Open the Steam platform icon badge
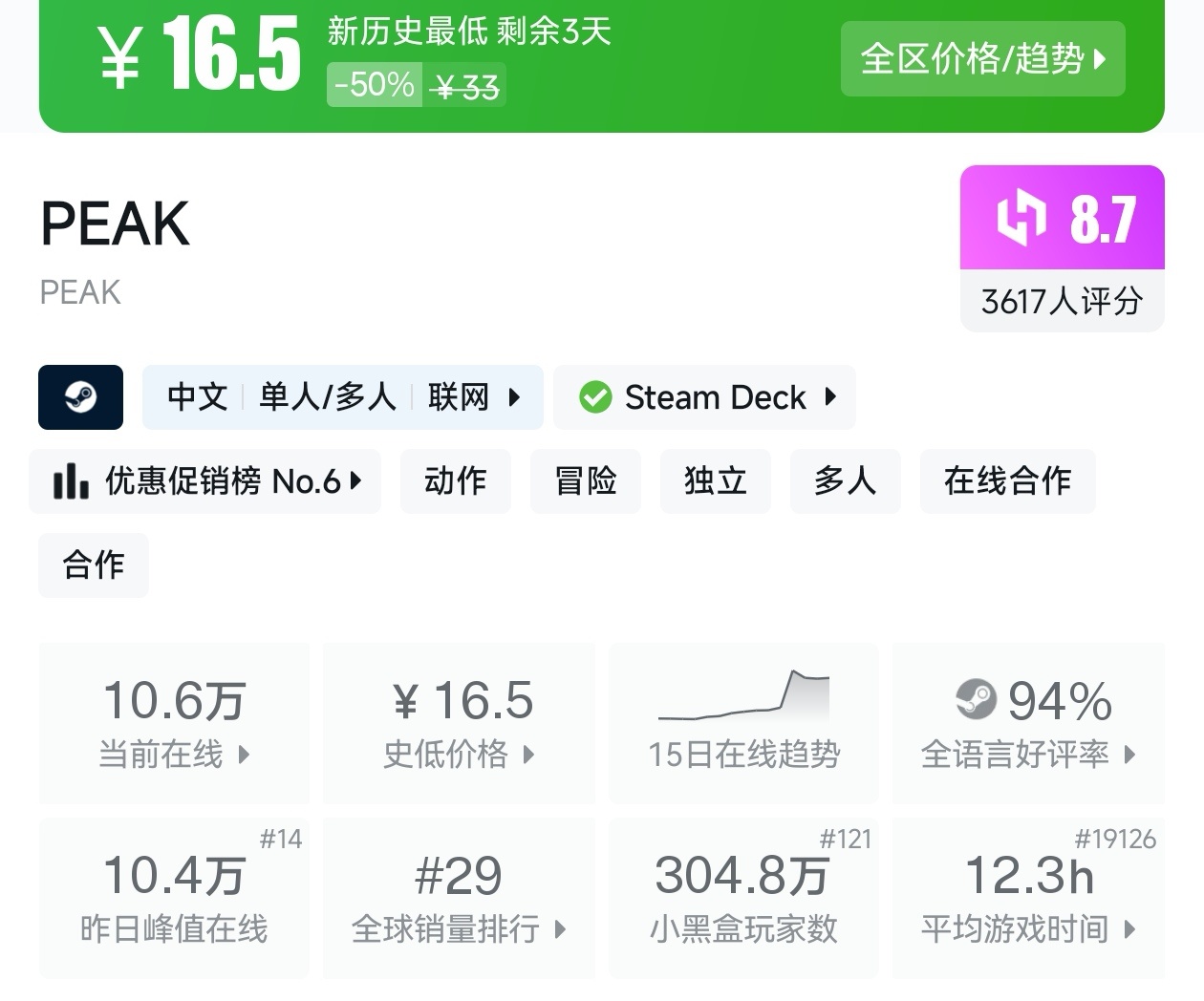The image size is (1204, 1001). click(x=80, y=397)
